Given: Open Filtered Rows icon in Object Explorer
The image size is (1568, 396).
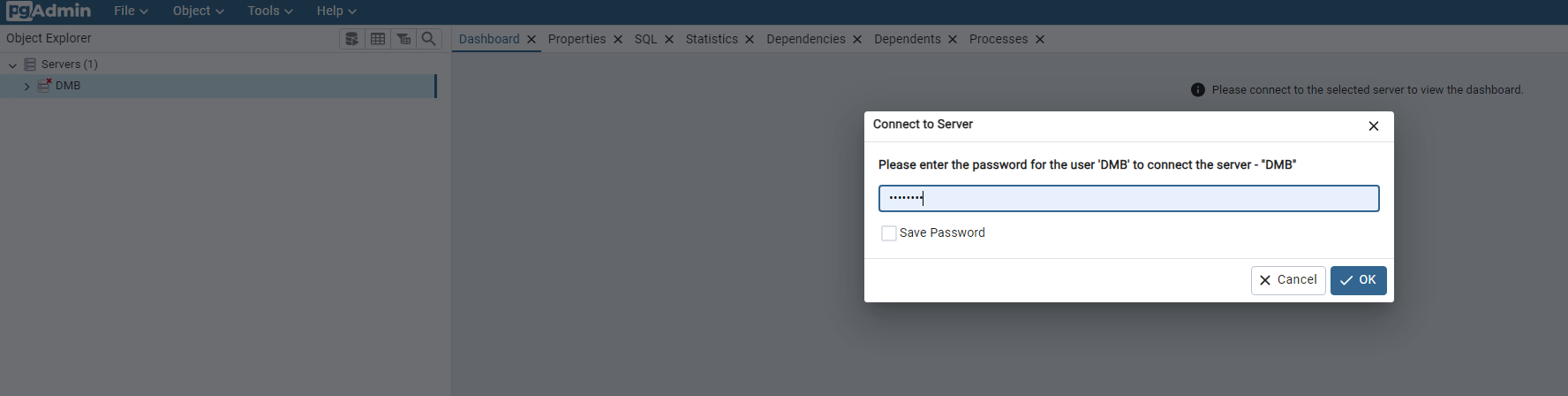Looking at the screenshot, I should (403, 39).
